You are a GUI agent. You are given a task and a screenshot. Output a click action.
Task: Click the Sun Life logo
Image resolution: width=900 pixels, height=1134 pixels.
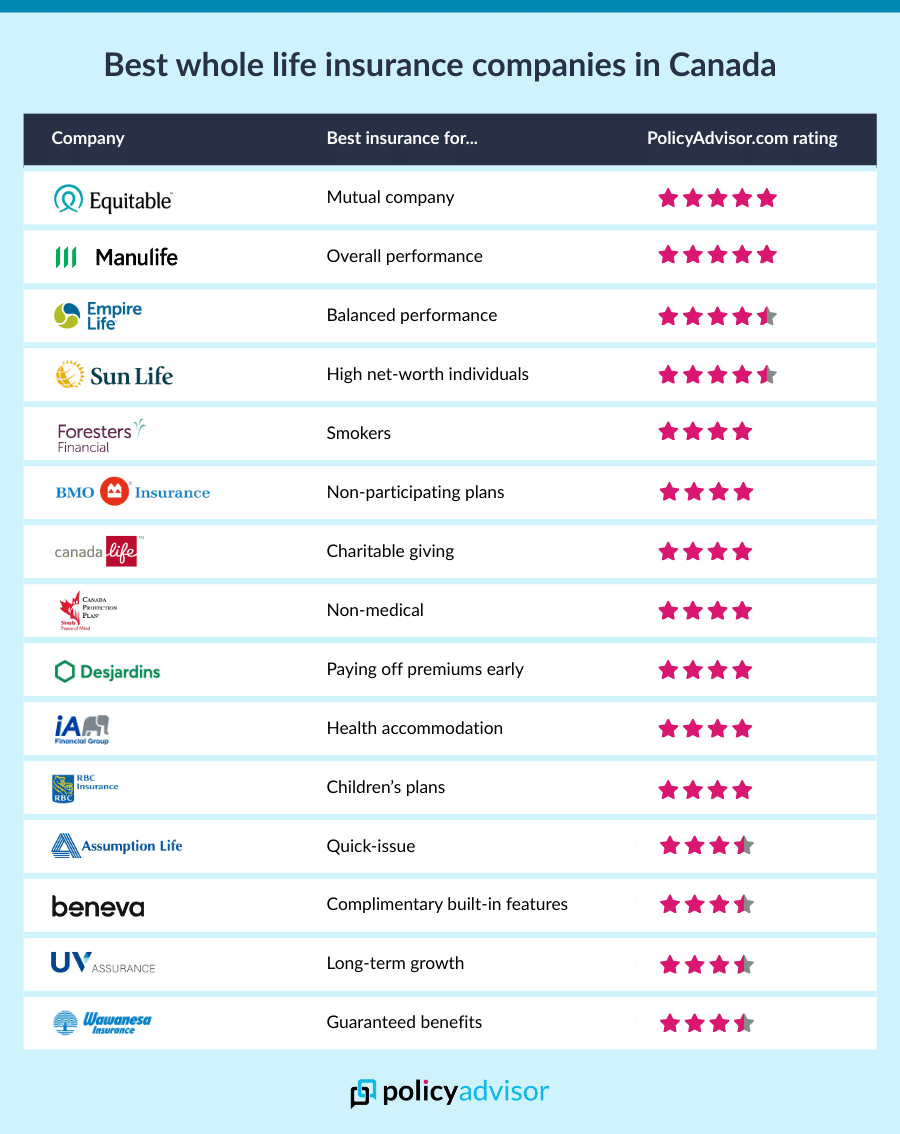[114, 375]
